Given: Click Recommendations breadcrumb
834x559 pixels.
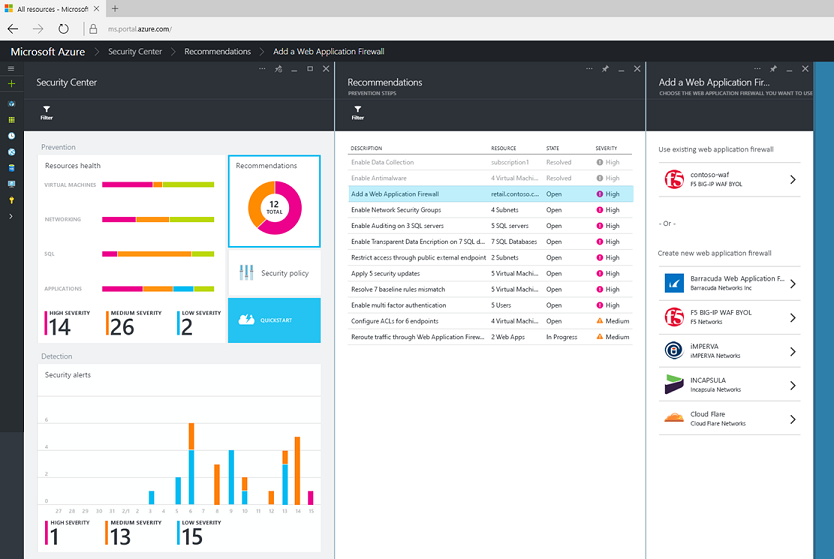Looking at the screenshot, I should click(218, 52).
